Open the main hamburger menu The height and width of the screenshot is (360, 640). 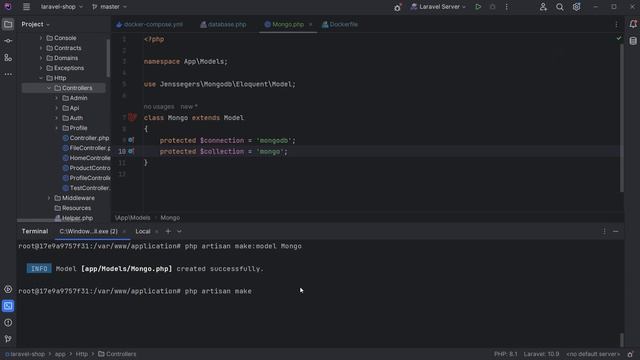pos(27,7)
